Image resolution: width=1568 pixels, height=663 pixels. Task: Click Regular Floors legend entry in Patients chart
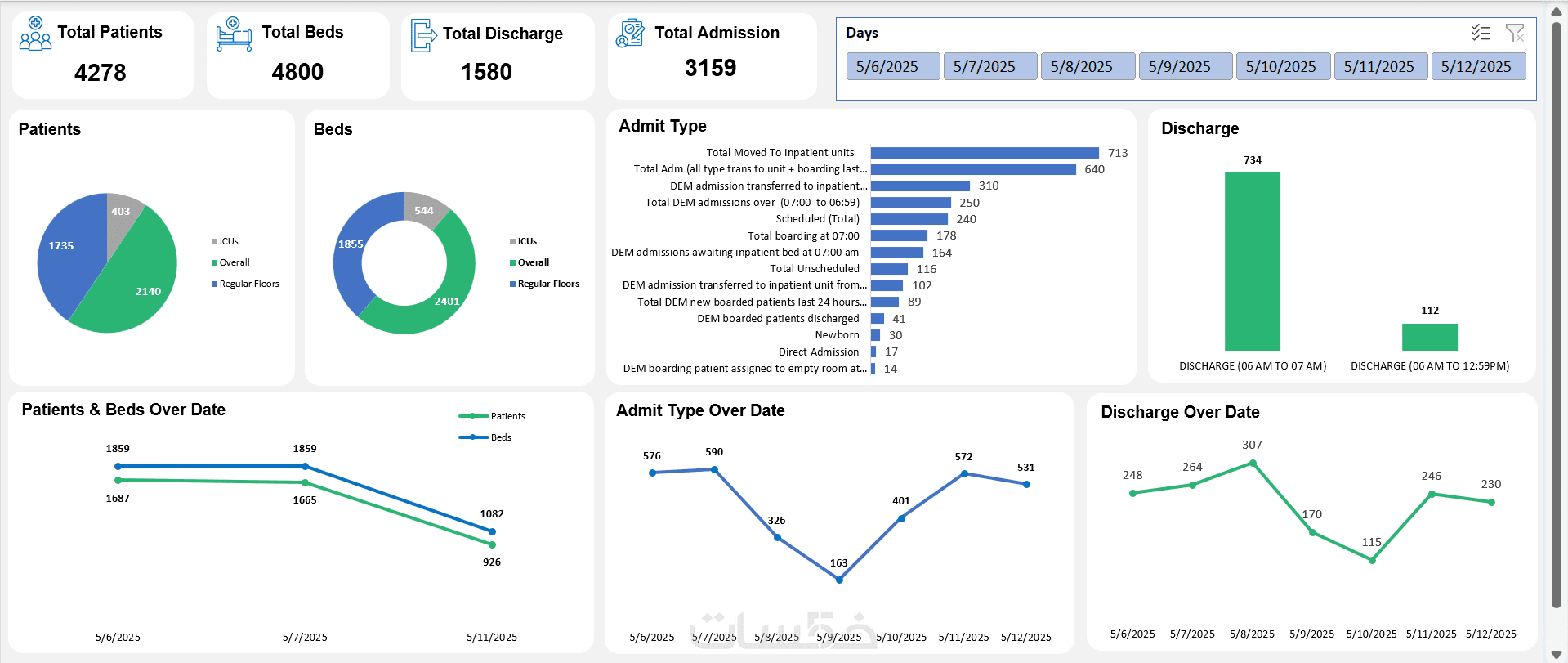click(x=245, y=284)
